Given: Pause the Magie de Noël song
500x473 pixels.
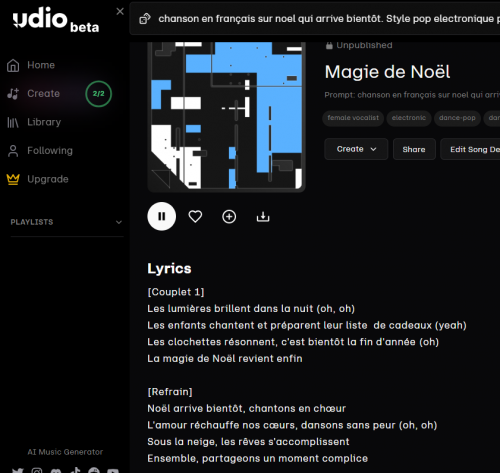Looking at the screenshot, I should [x=162, y=216].
